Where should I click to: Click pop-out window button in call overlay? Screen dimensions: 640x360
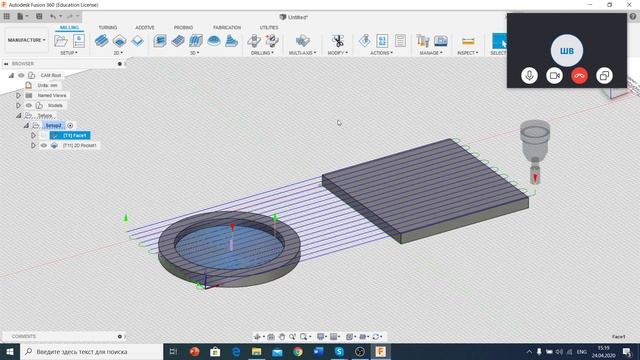(604, 76)
